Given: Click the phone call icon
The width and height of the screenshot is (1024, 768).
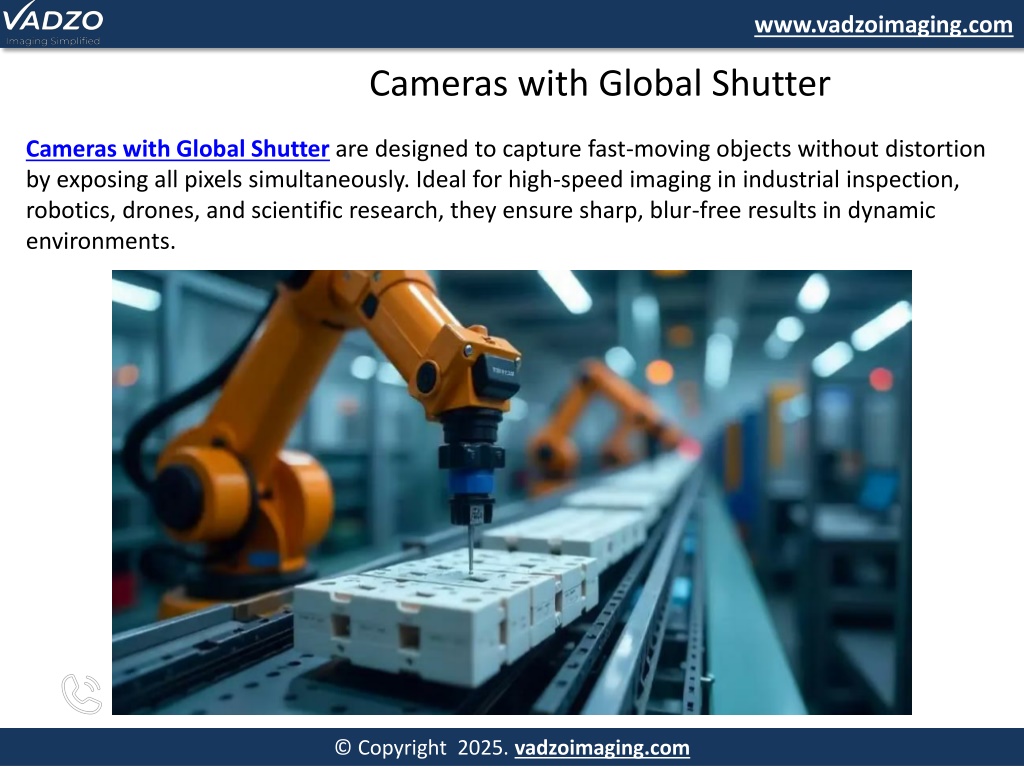Looking at the screenshot, I should (82, 694).
